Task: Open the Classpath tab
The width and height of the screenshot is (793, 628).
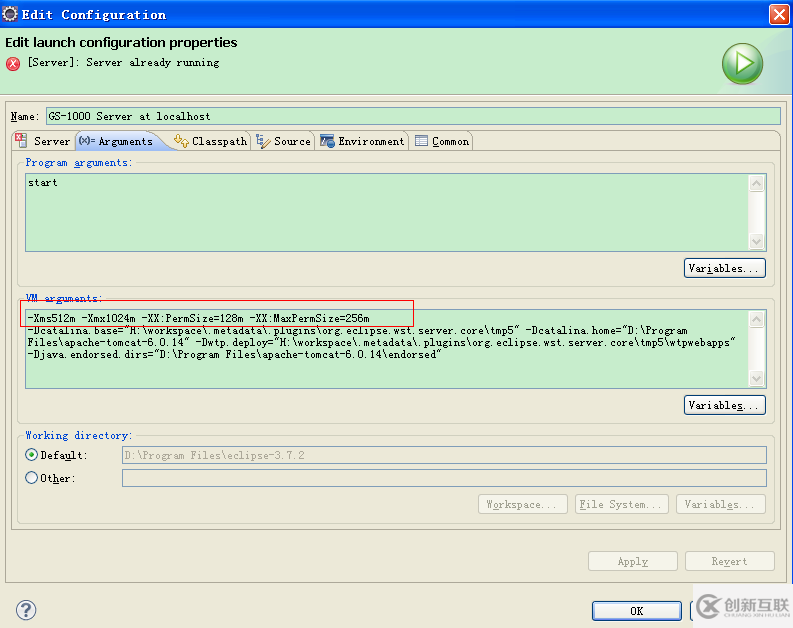Action: tap(210, 141)
